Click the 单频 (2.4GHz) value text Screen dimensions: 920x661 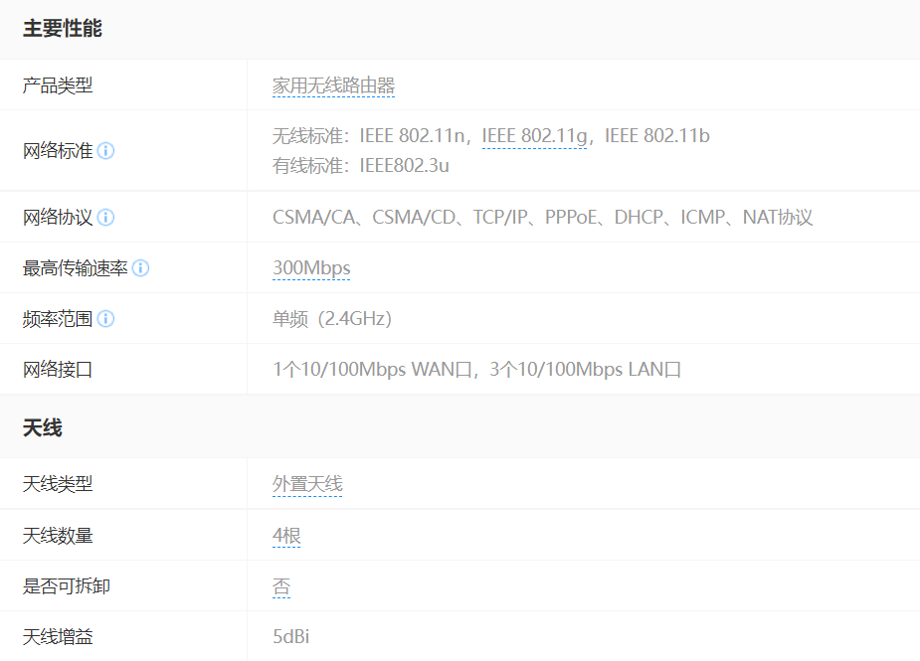[x=332, y=319]
